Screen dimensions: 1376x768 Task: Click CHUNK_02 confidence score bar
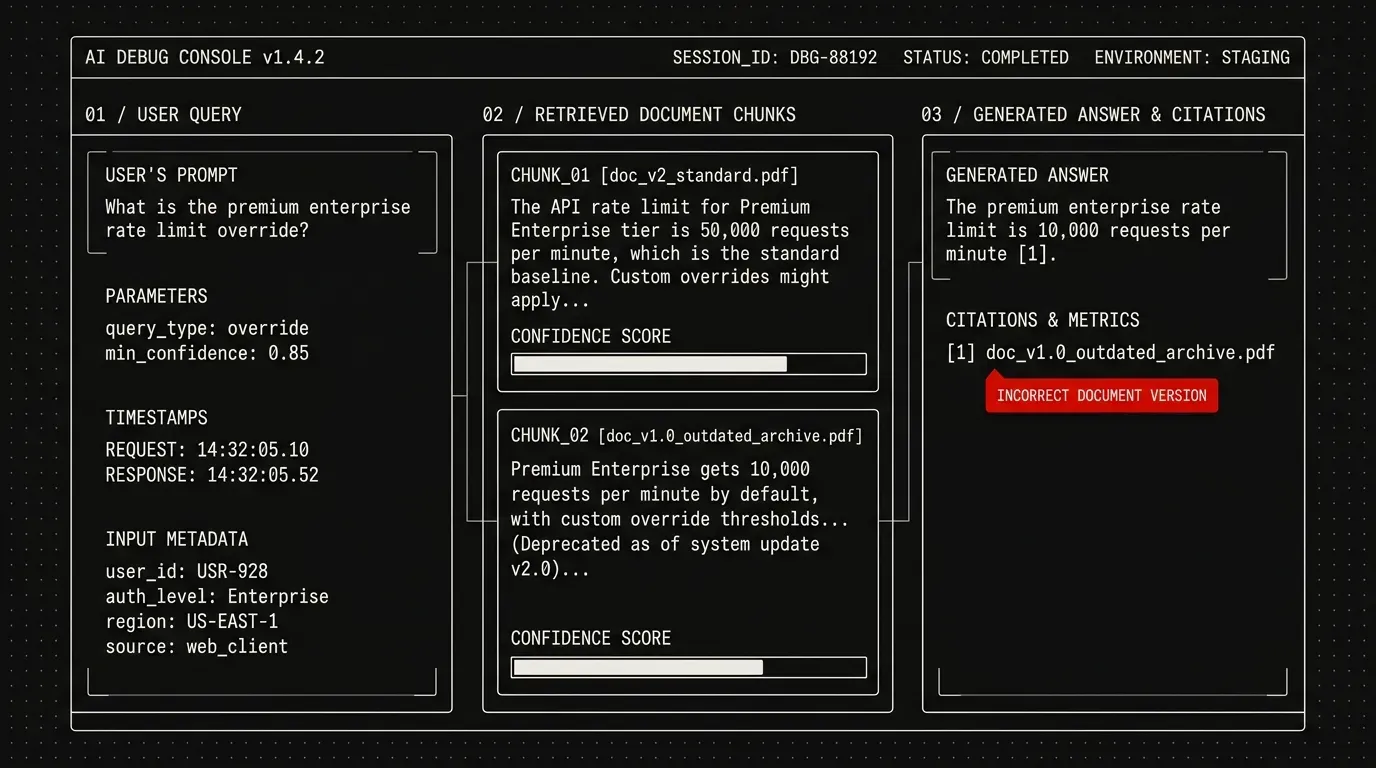coord(688,667)
